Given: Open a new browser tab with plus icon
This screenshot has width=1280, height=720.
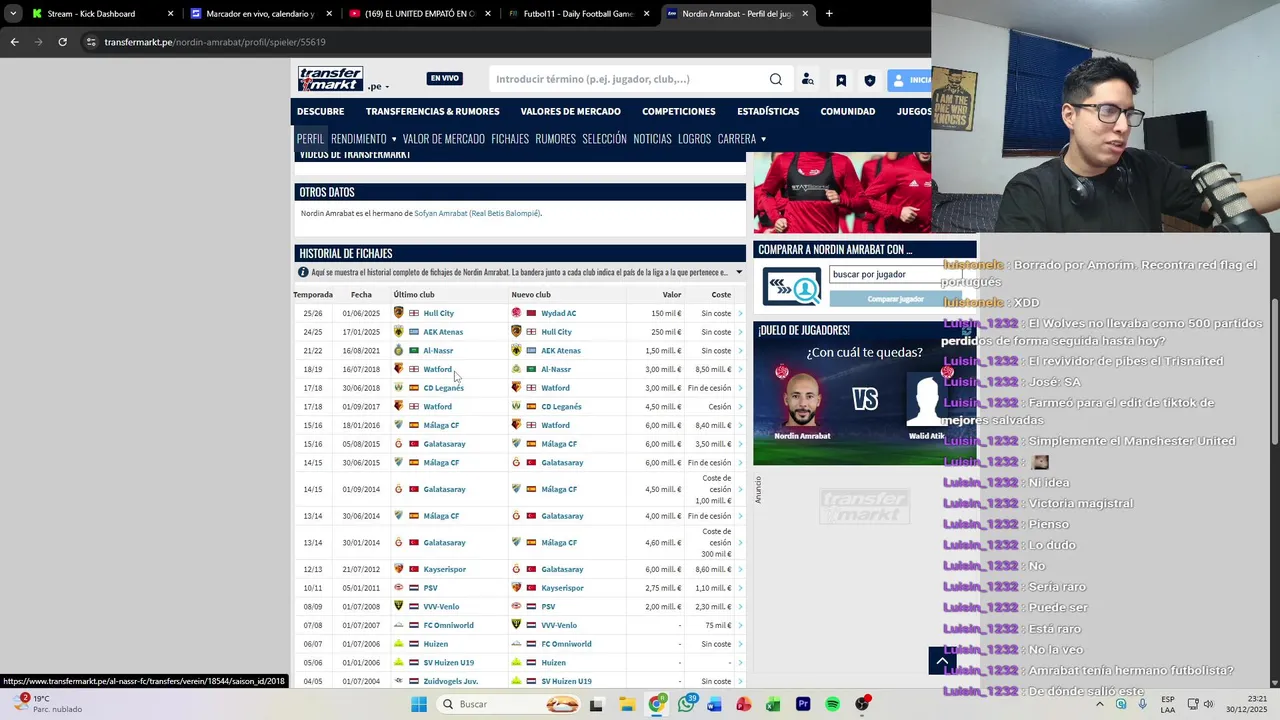Looking at the screenshot, I should pos(829,14).
